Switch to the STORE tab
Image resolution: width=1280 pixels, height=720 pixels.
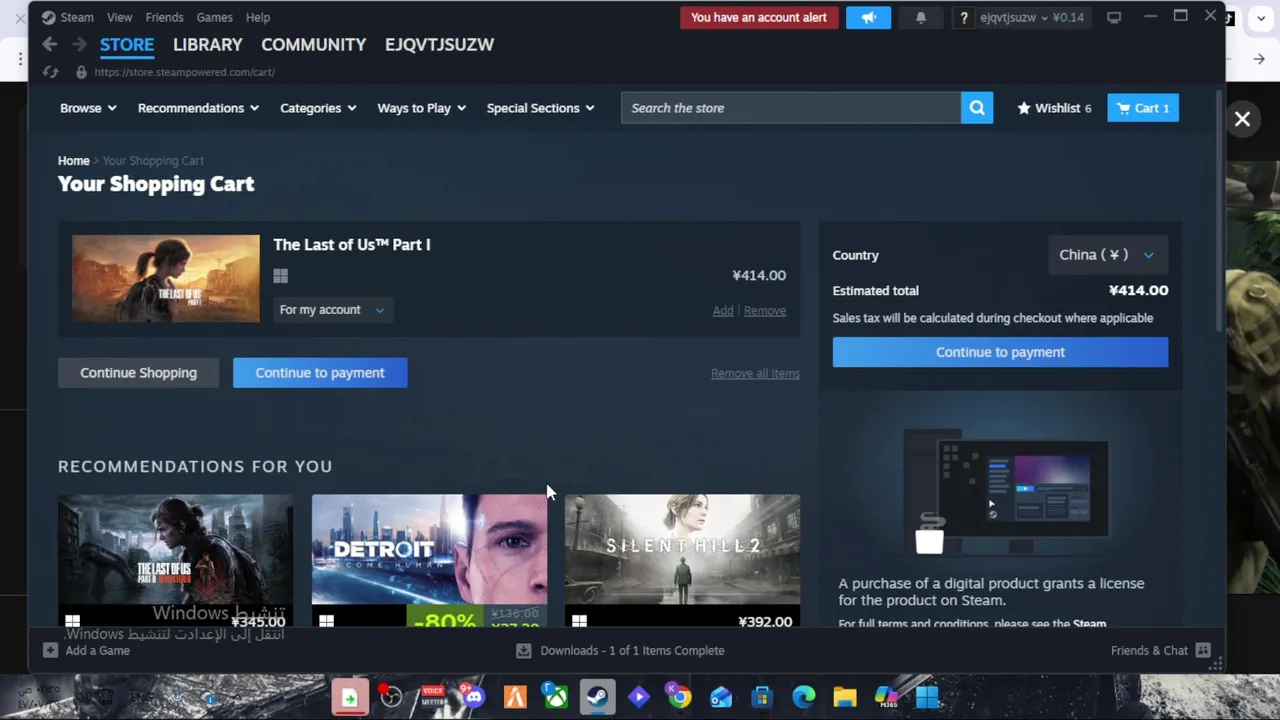point(127,44)
